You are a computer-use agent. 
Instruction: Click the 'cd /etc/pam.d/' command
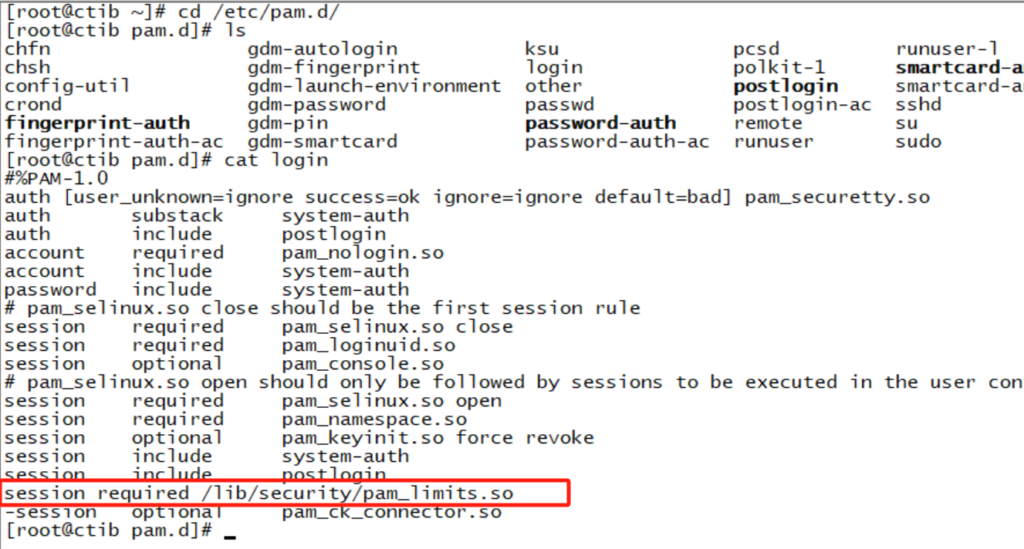pos(259,12)
